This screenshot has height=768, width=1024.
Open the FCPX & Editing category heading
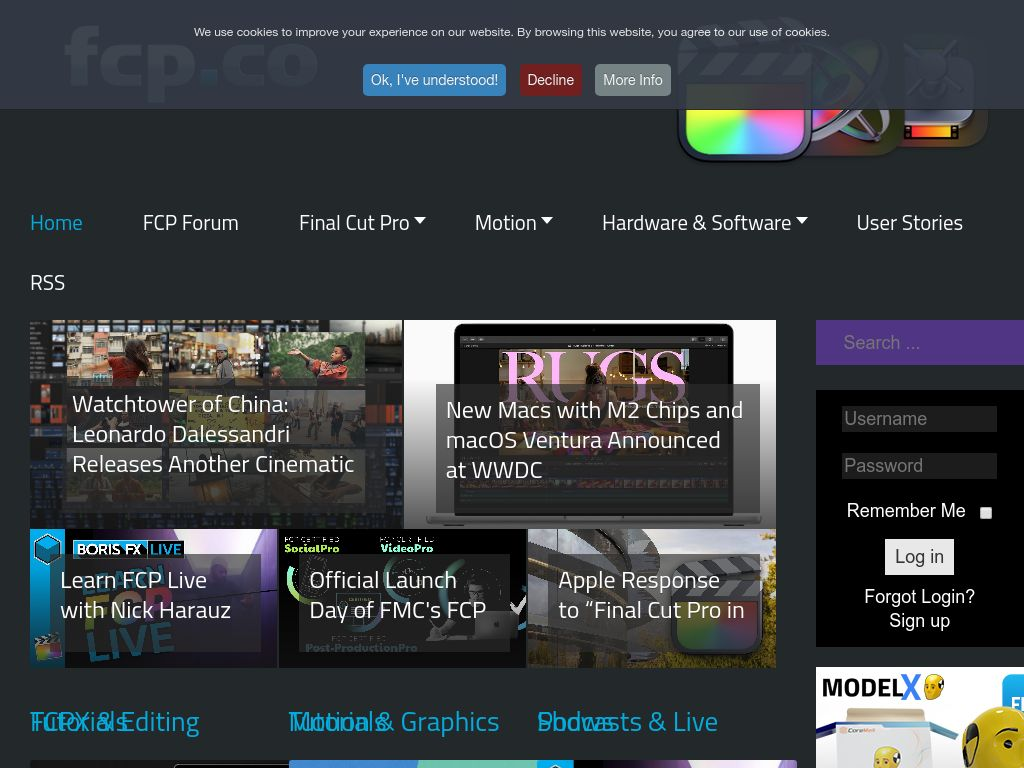coord(115,722)
